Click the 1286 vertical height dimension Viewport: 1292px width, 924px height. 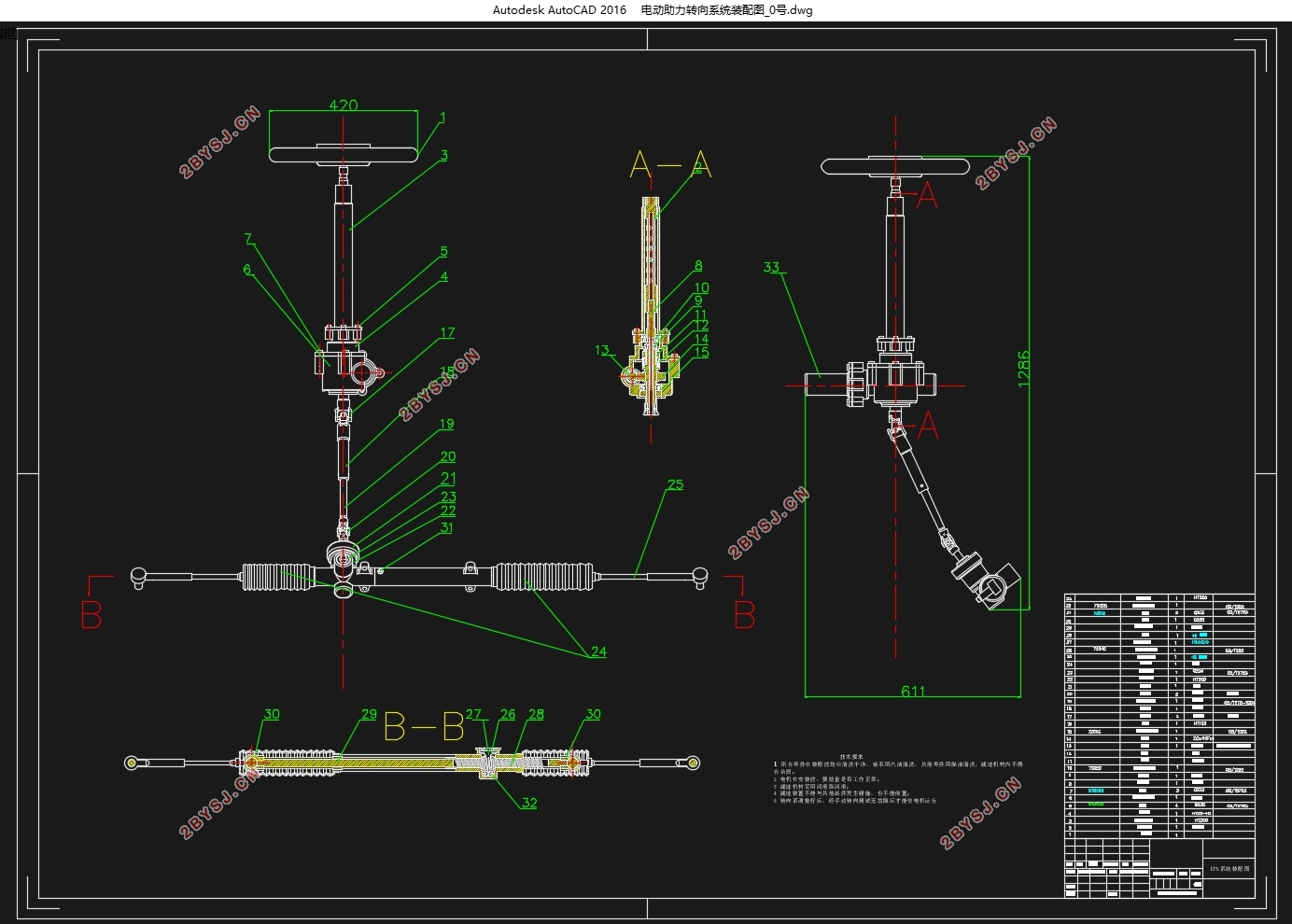point(1024,369)
